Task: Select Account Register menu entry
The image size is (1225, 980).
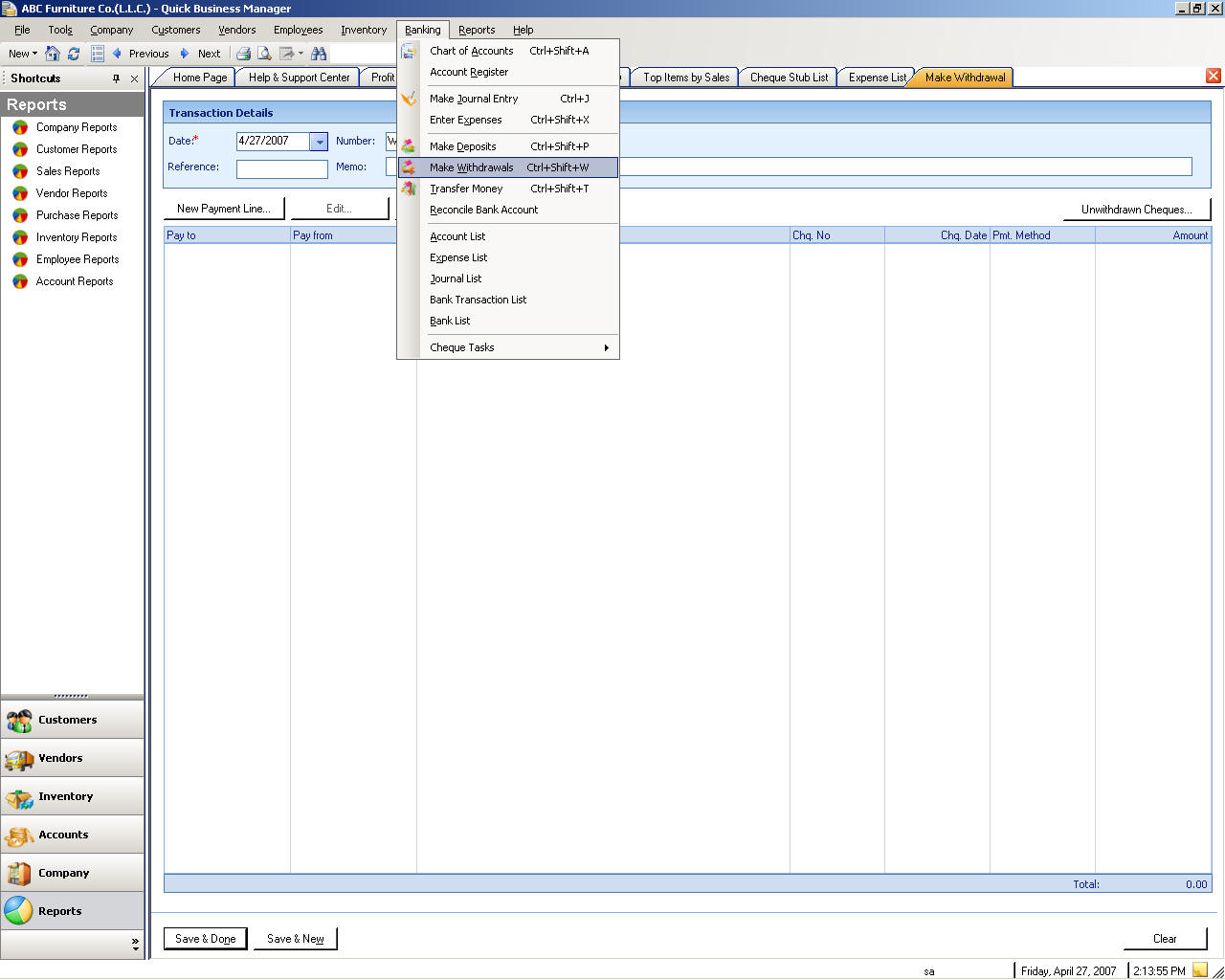Action: click(508, 72)
